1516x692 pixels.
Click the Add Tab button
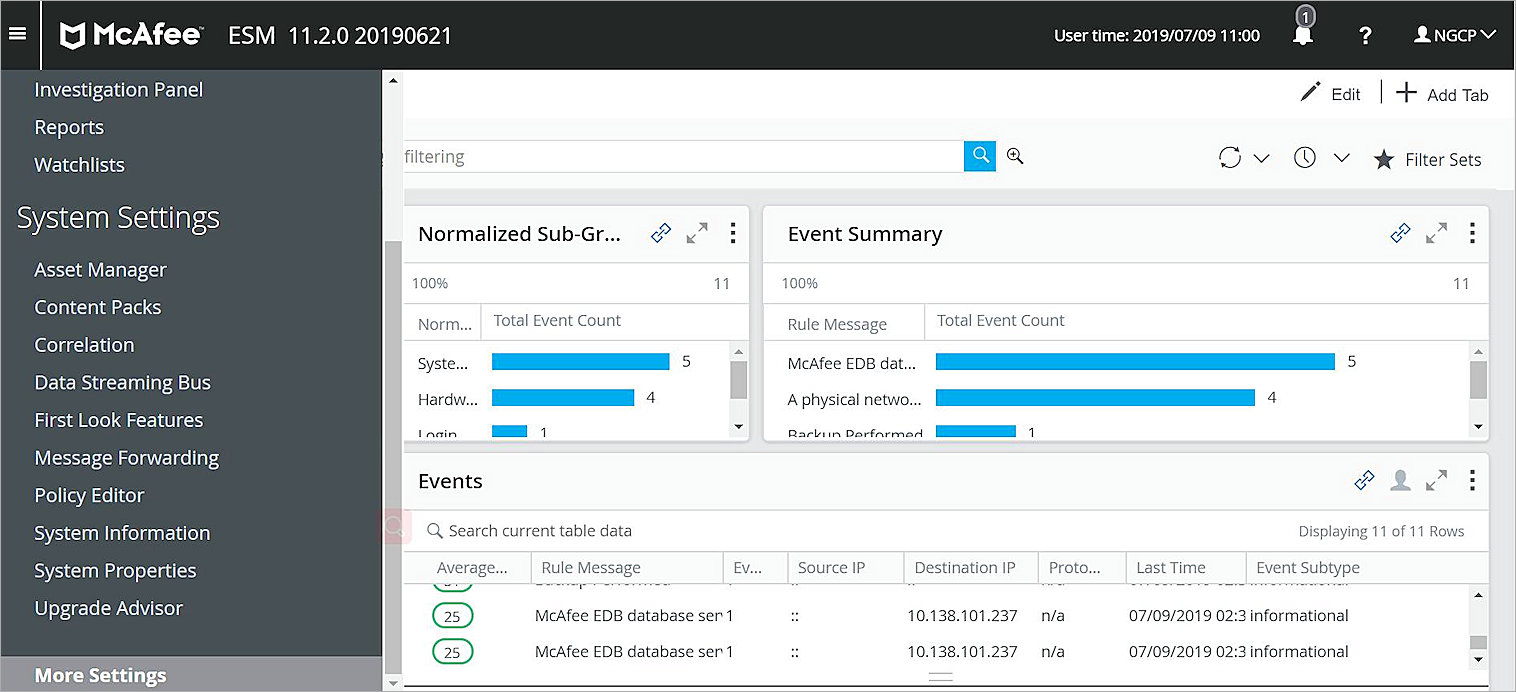tap(1442, 94)
